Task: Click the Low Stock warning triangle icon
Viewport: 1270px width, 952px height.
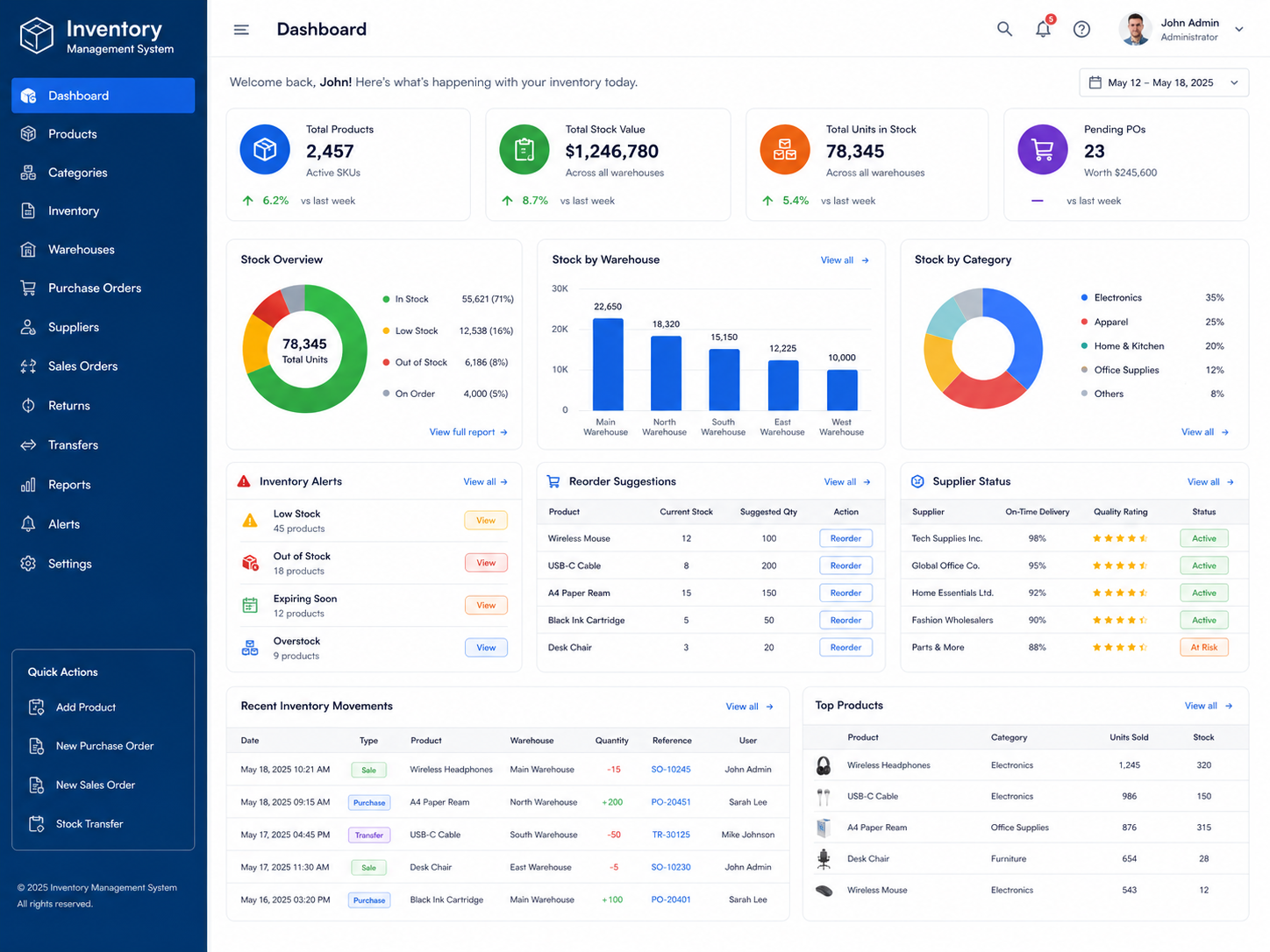Action: [x=250, y=521]
